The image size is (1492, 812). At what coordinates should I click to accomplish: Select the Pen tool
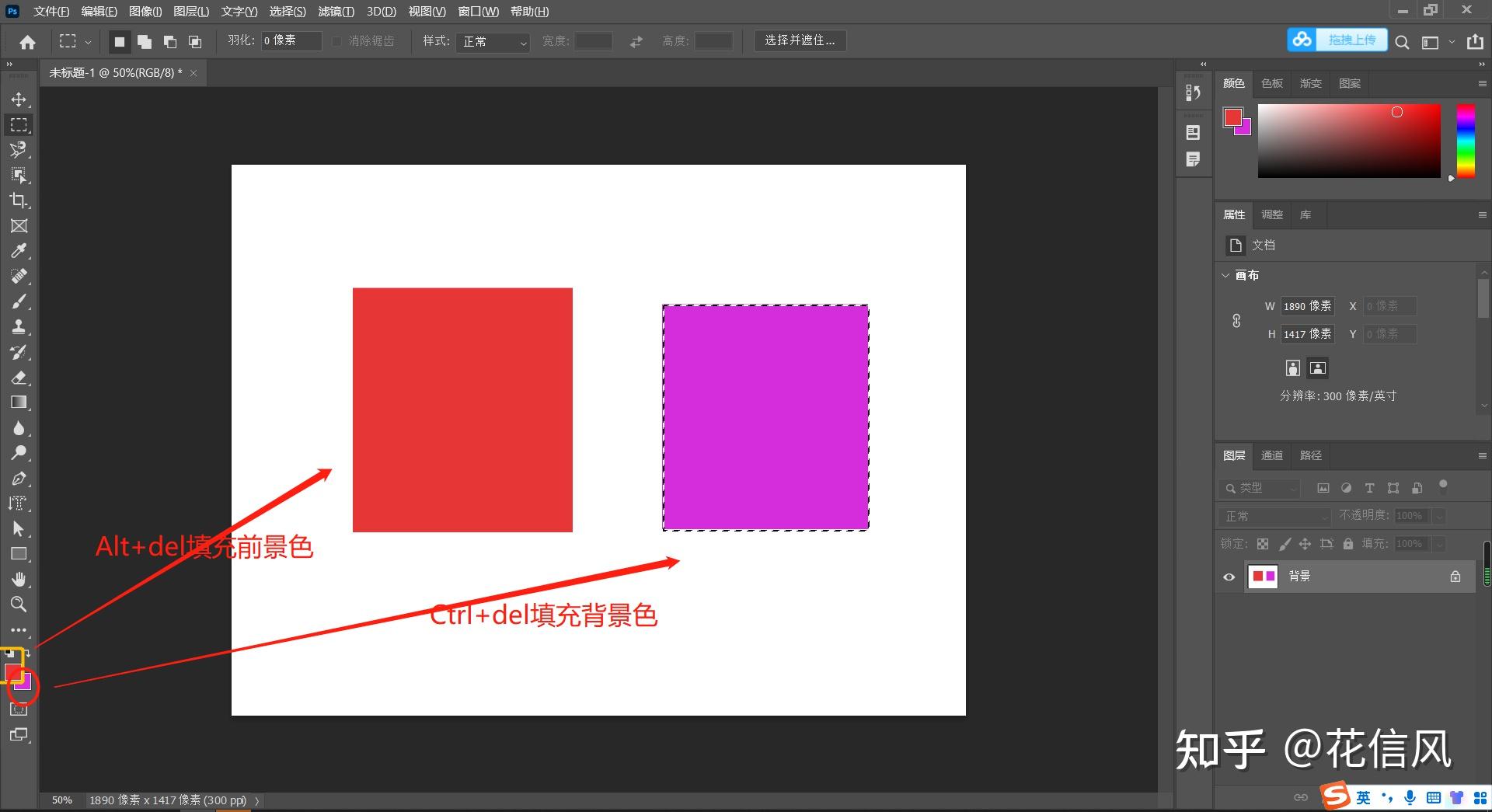coord(19,479)
